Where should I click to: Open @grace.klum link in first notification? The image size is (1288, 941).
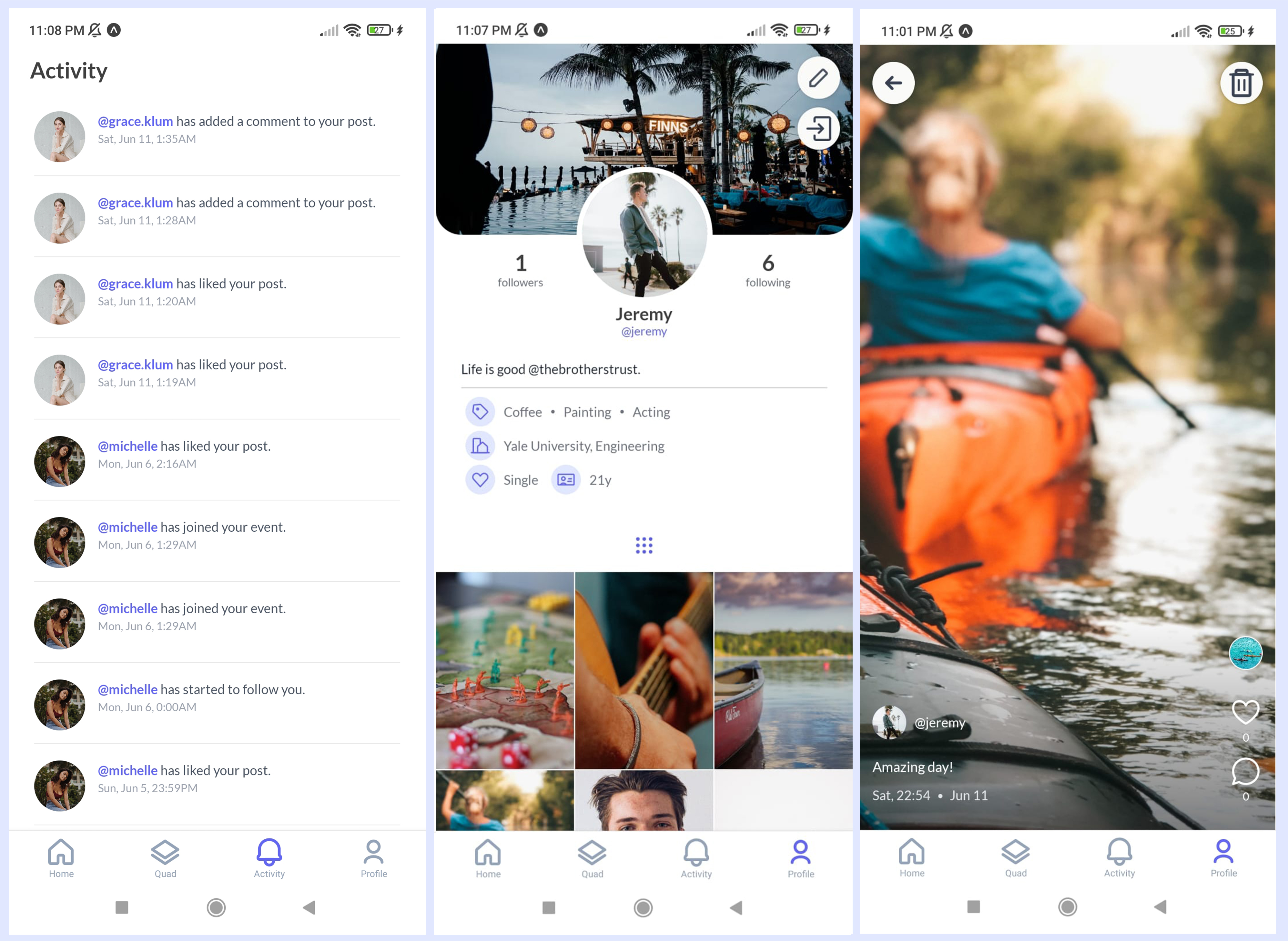pos(135,121)
